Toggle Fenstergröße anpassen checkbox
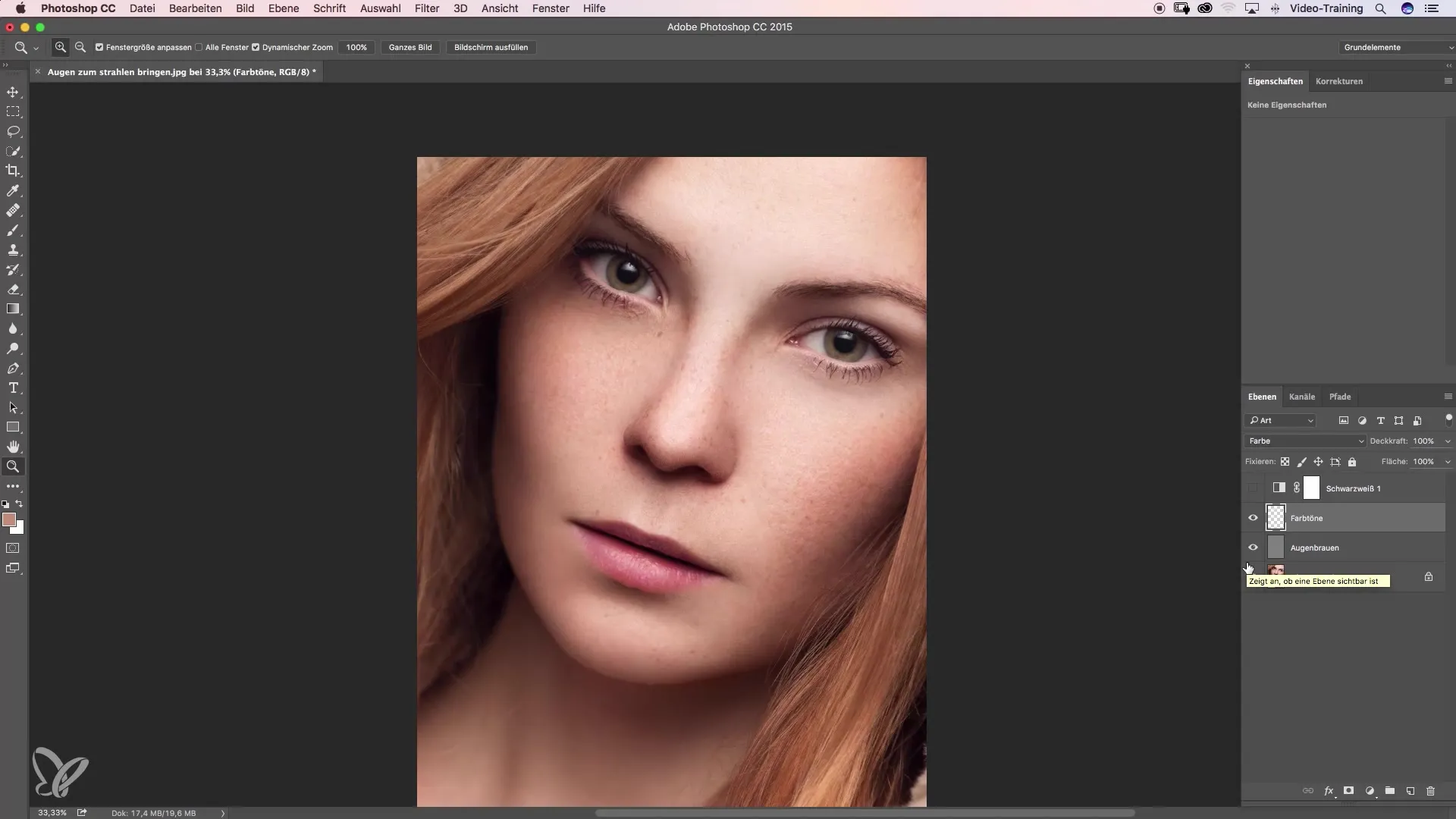Screen dimensions: 1456x819 point(99,47)
